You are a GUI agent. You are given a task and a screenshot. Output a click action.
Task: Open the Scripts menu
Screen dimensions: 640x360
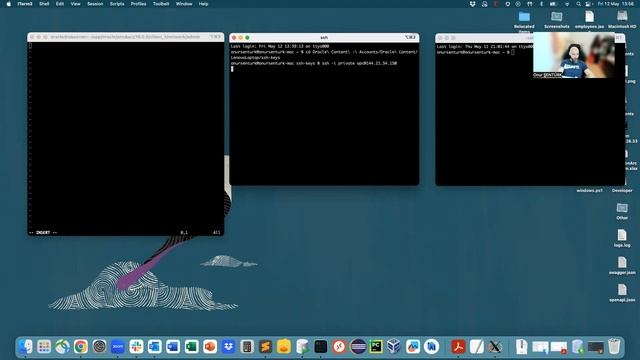click(x=117, y=4)
